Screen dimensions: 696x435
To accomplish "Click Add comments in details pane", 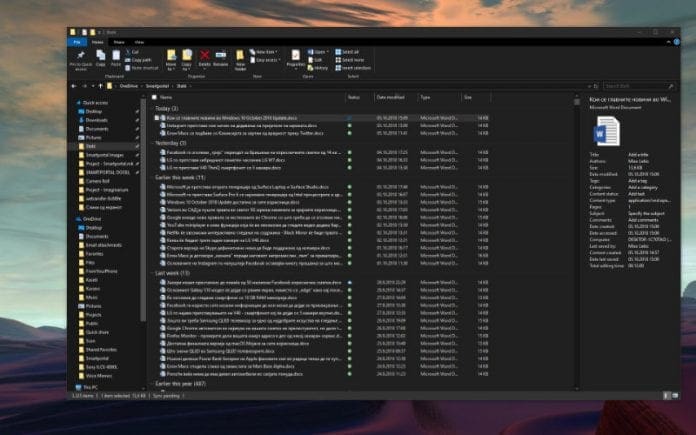I will click(x=643, y=220).
